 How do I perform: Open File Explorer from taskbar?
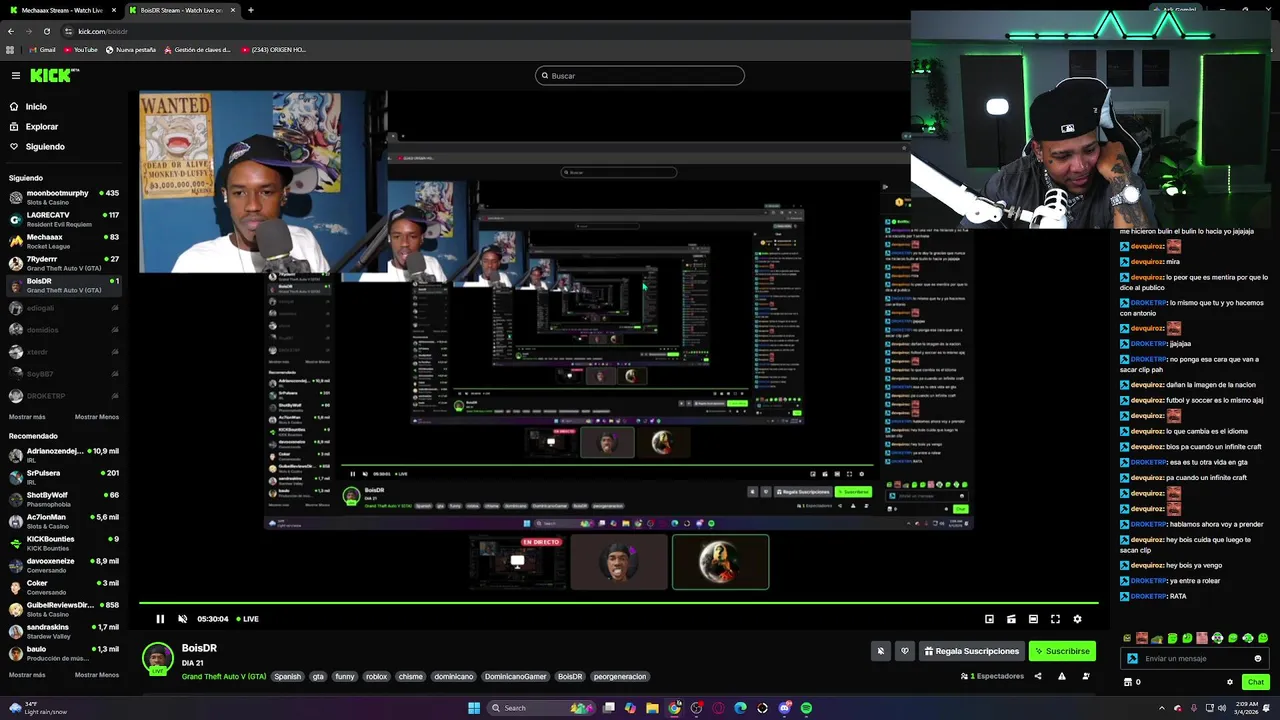point(652,708)
